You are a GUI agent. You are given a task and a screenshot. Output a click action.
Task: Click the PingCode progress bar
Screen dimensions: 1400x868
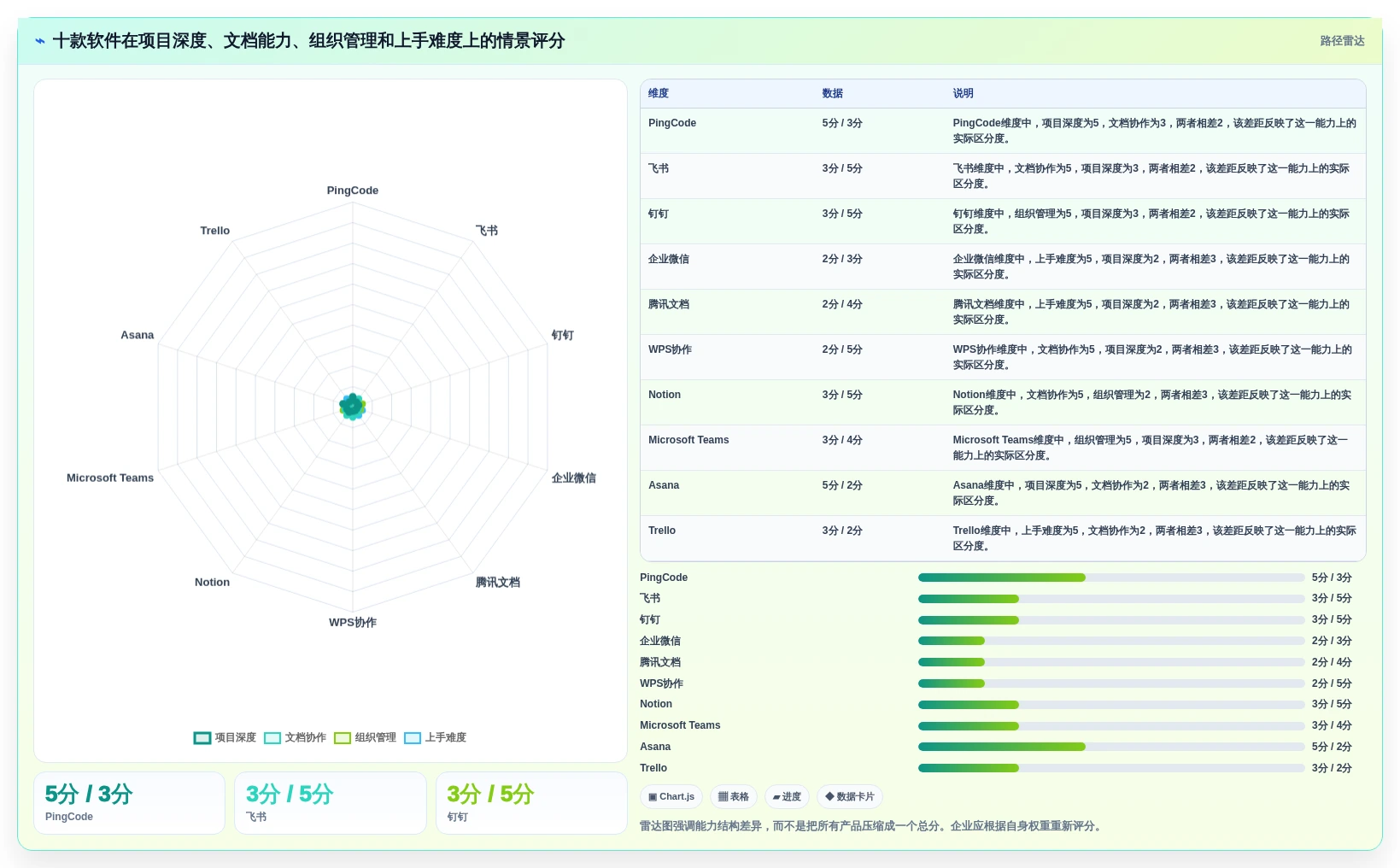pyautogui.click(x=1111, y=578)
